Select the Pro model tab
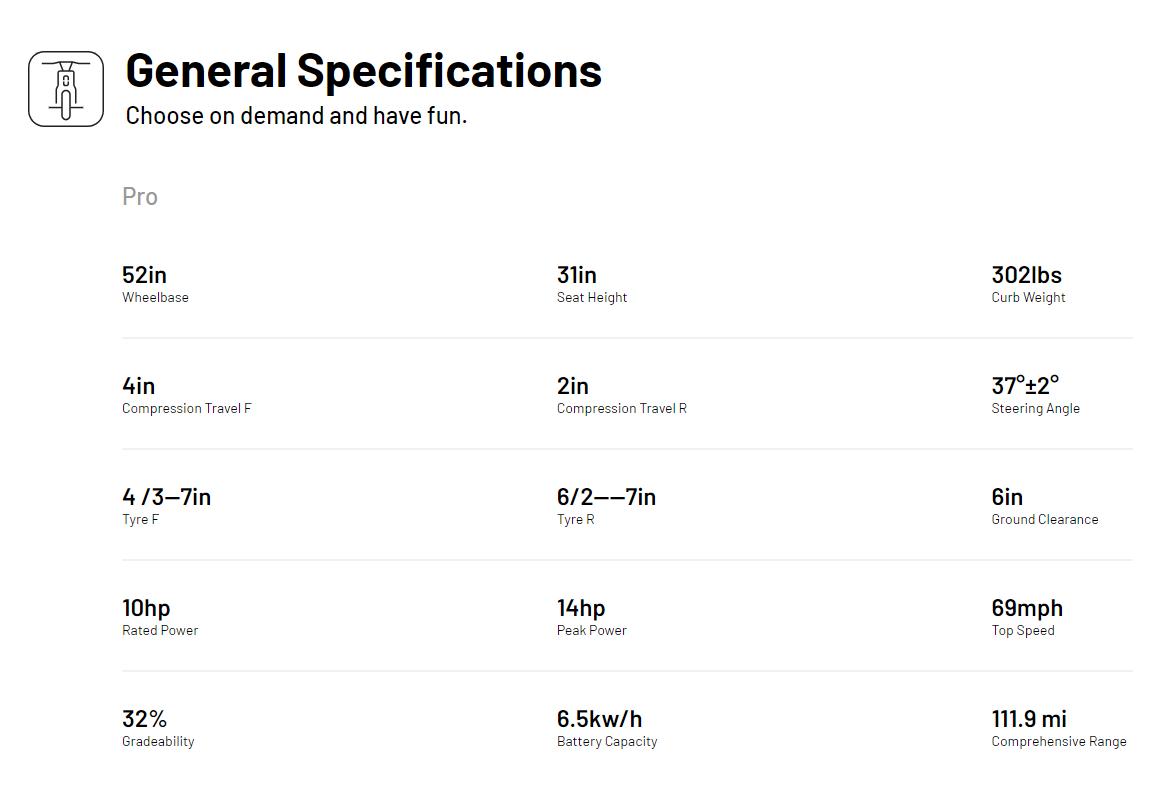 [x=140, y=197]
